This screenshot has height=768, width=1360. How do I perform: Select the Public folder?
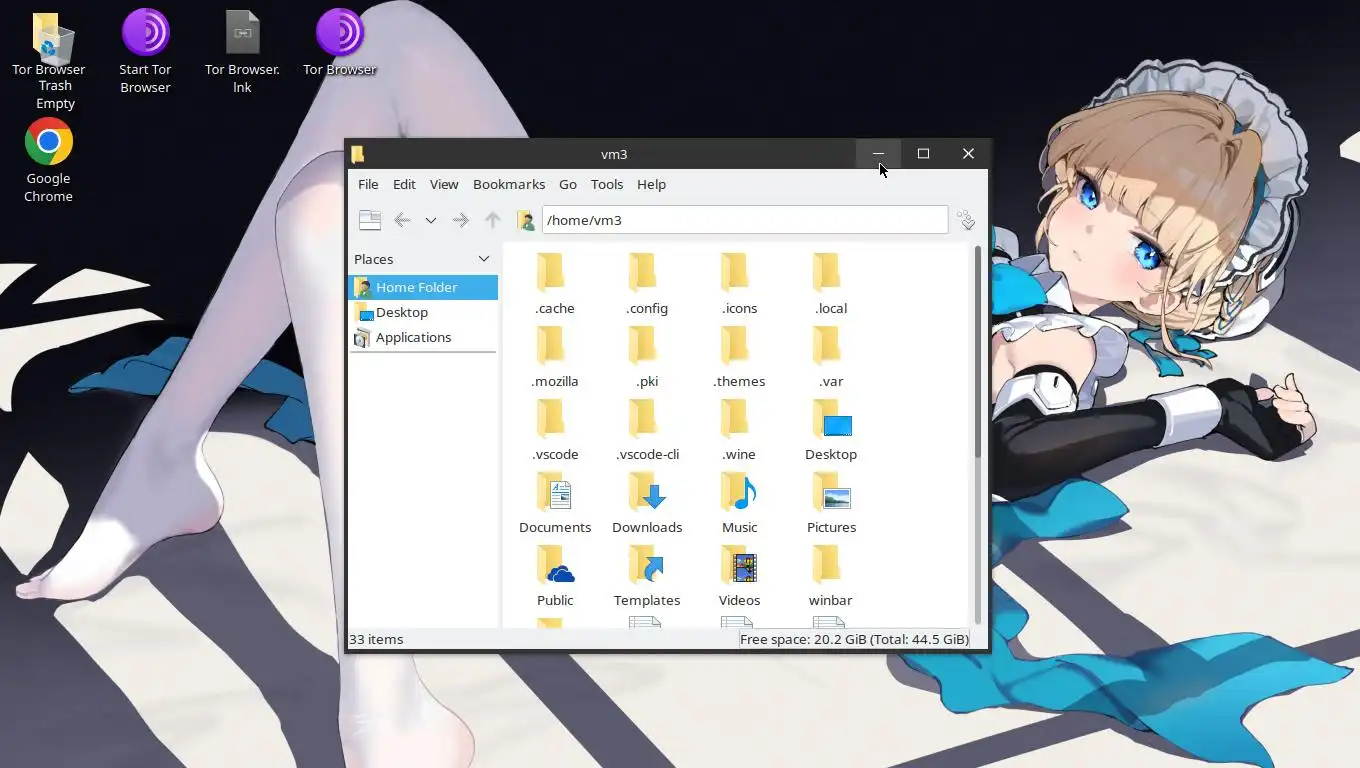coord(555,576)
